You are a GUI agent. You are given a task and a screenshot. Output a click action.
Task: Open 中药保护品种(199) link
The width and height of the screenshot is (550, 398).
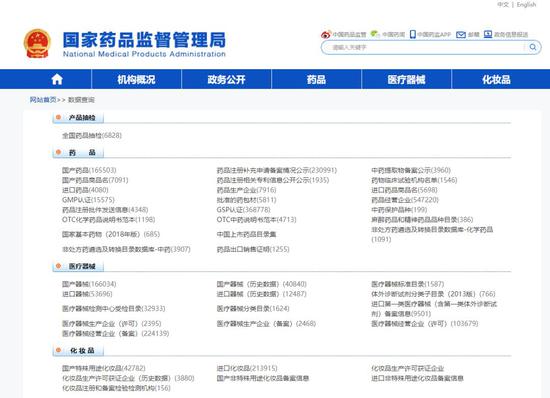(399, 210)
